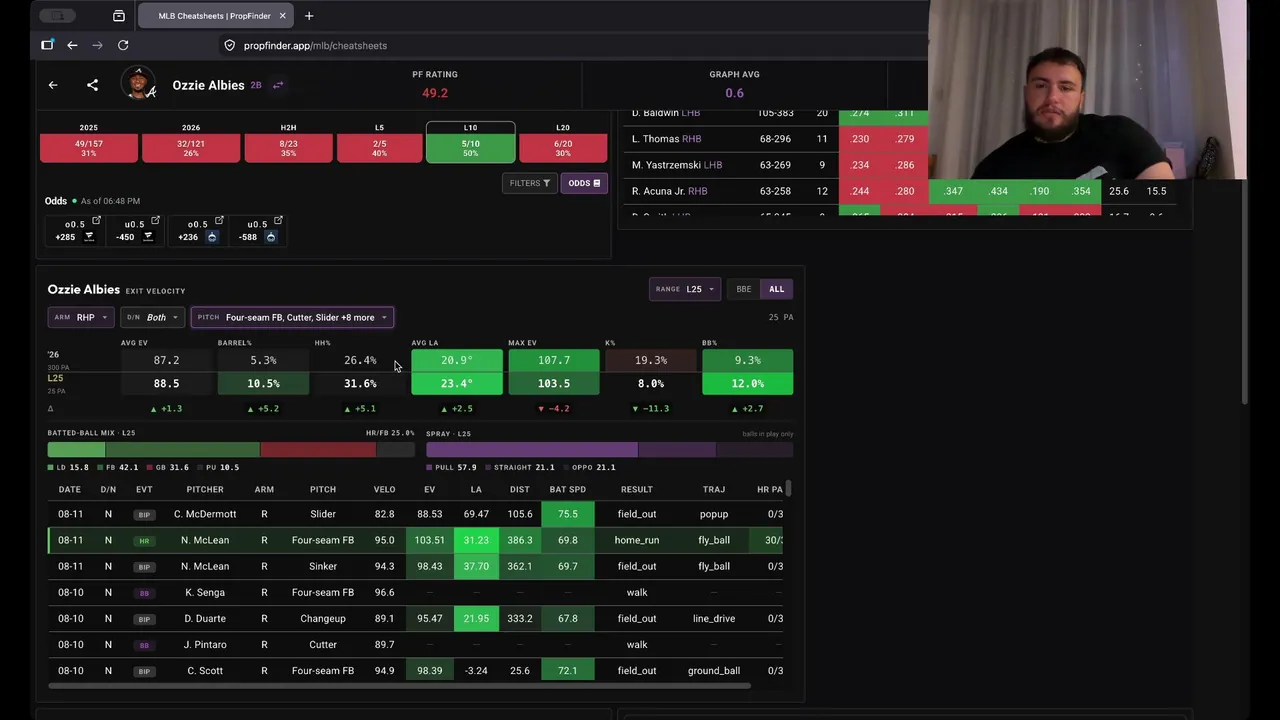Click pitcher name D. Duarte
Image resolution: width=1280 pixels, height=720 pixels.
pos(205,618)
